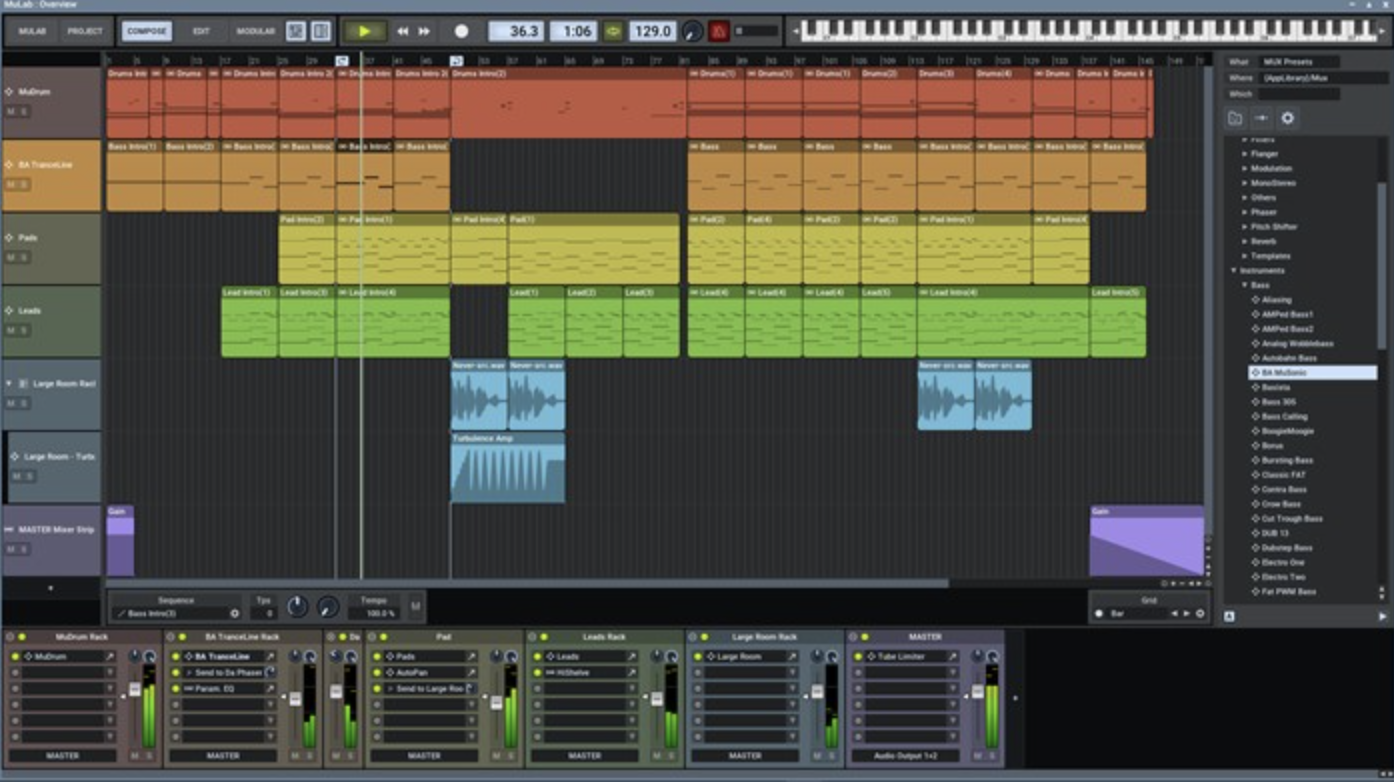Image resolution: width=1394 pixels, height=782 pixels.
Task: Expand the Phaser folder
Action: pos(1244,212)
